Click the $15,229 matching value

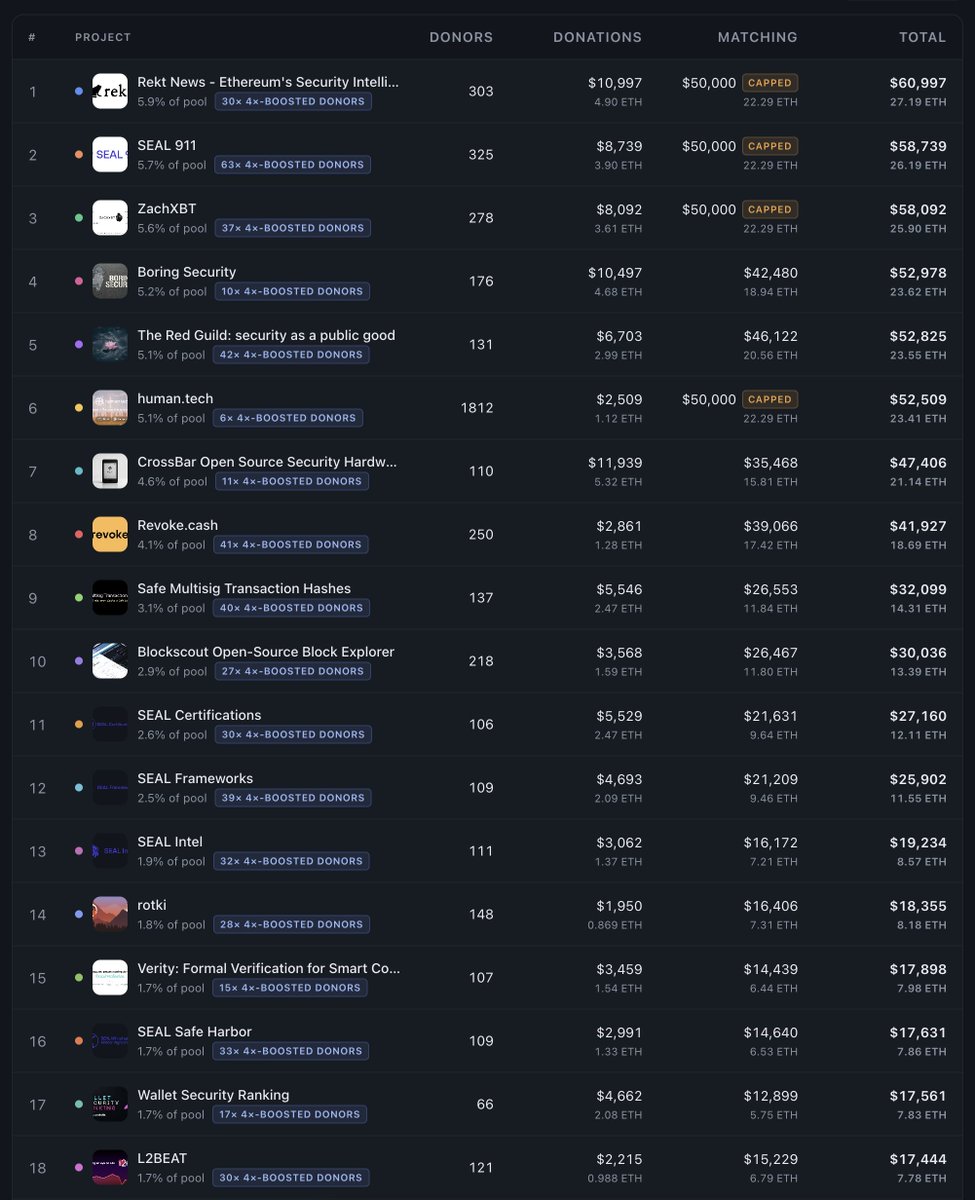770,1159
